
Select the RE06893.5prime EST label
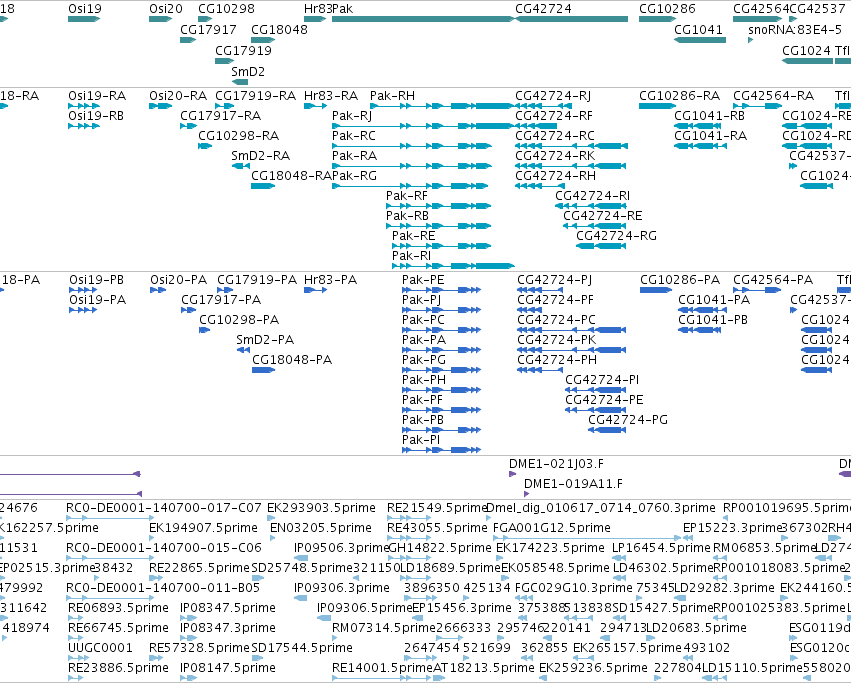tap(118, 608)
